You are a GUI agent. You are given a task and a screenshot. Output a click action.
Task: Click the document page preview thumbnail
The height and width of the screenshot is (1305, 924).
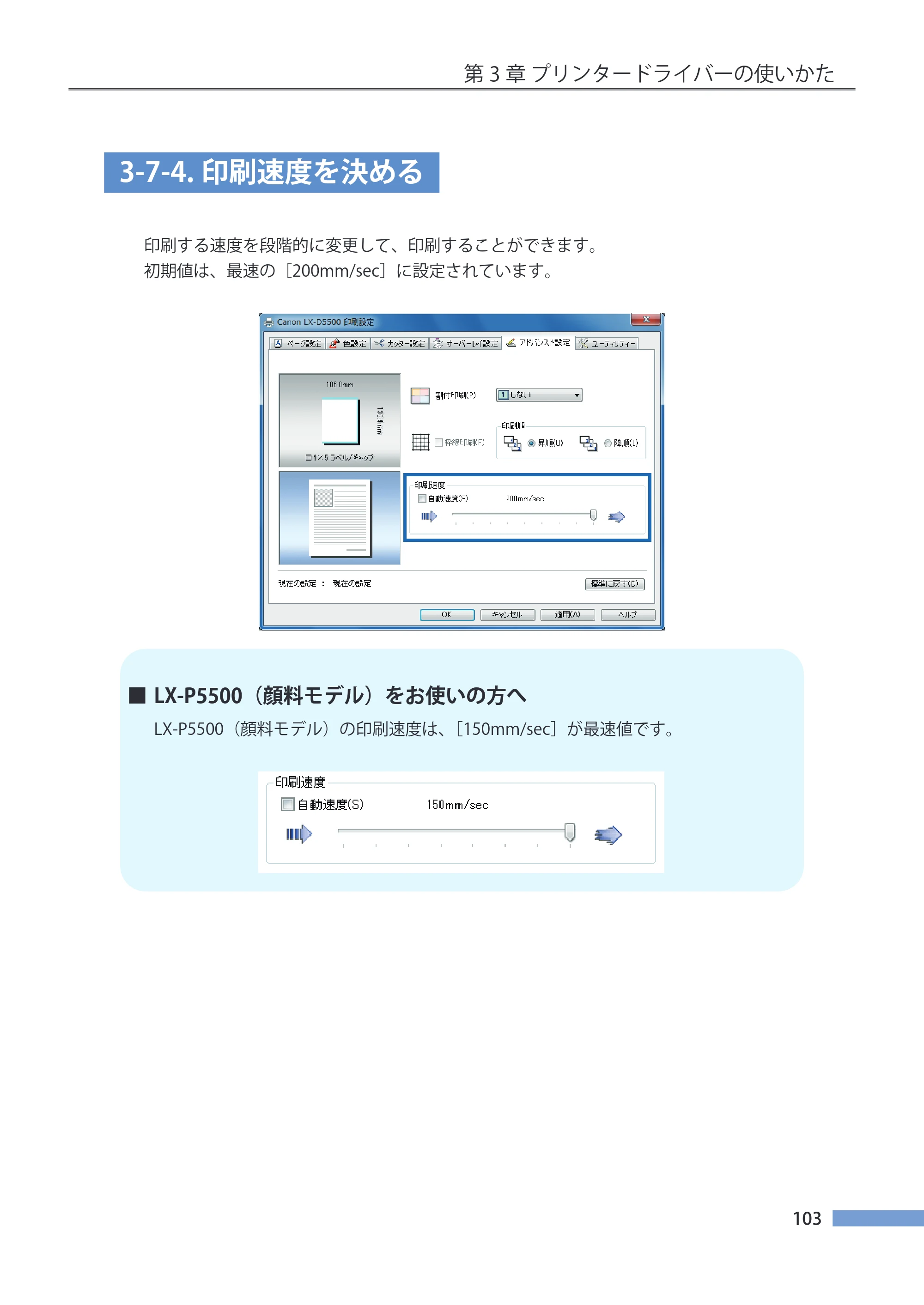click(340, 518)
